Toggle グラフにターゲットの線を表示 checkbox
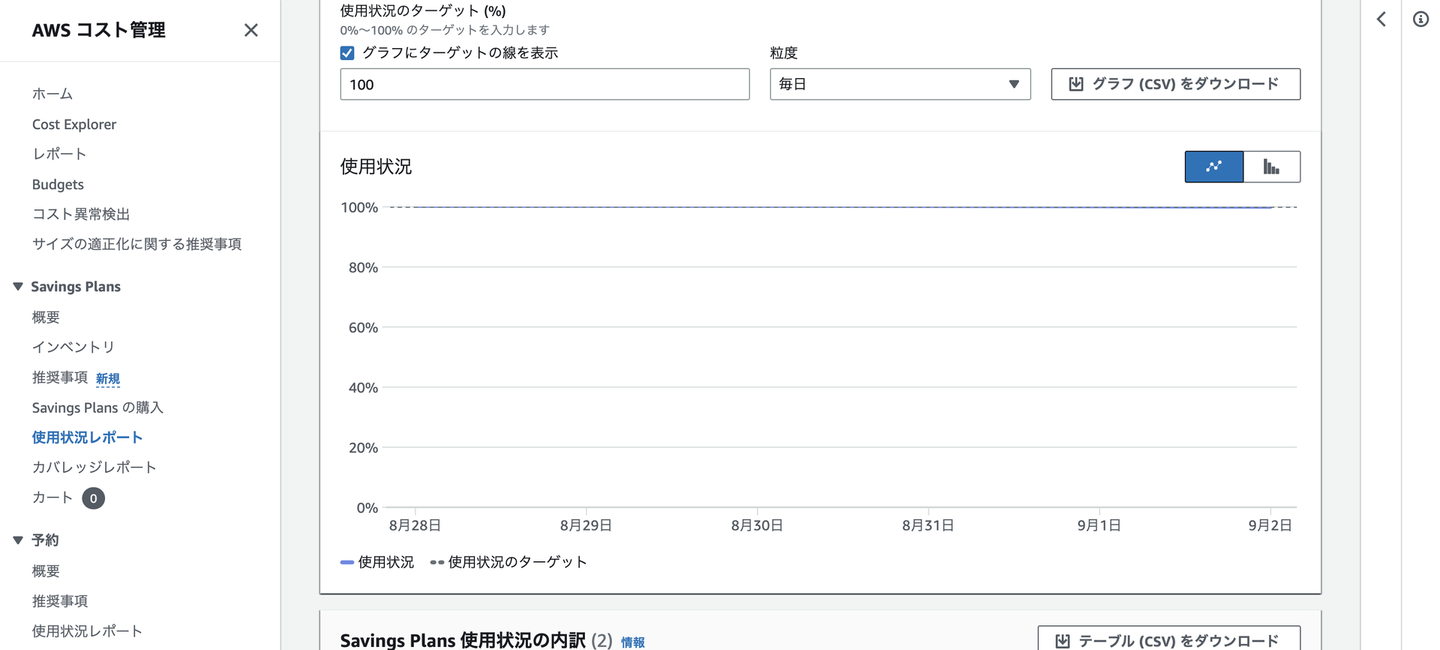 [x=347, y=53]
